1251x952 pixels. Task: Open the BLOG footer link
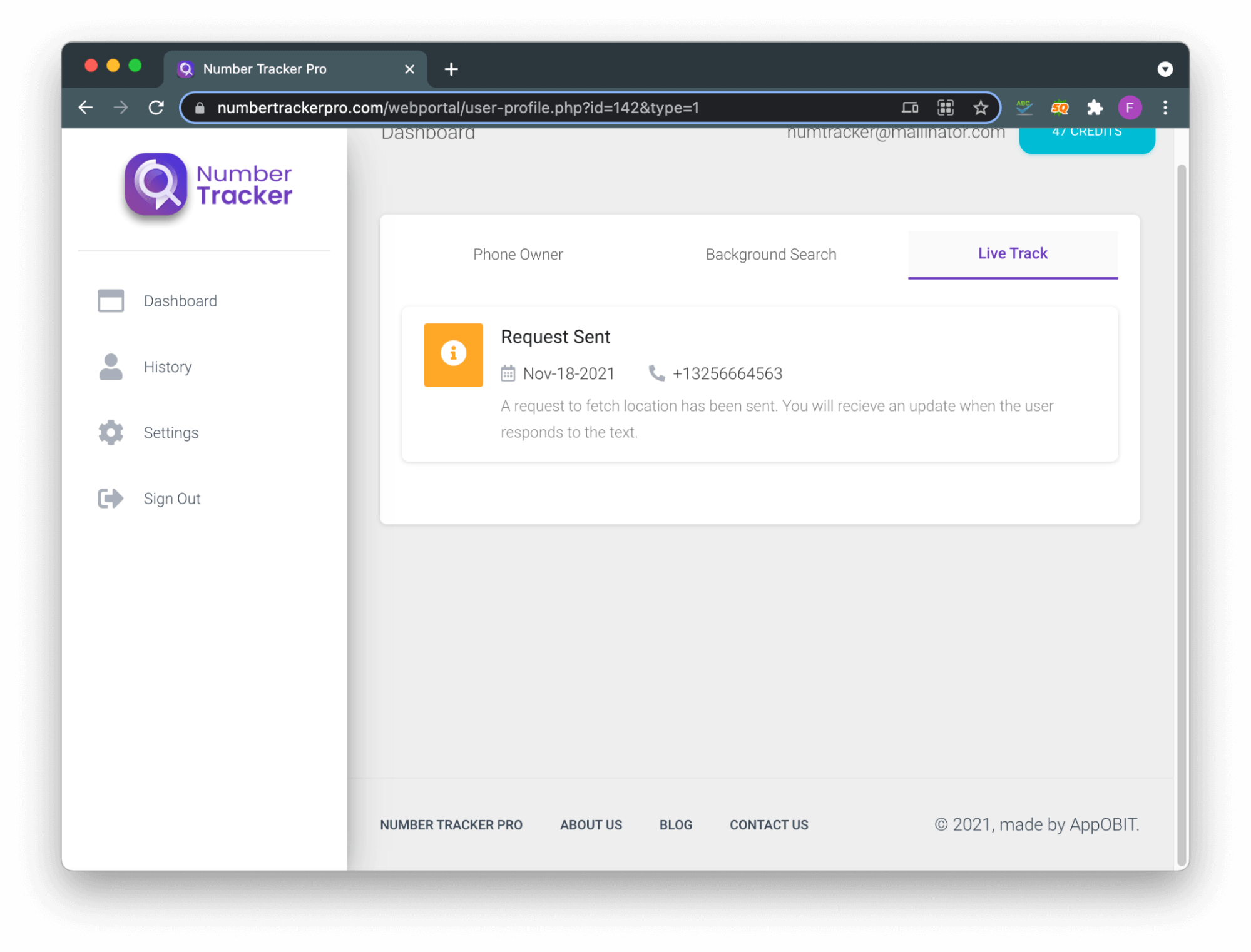[x=675, y=824]
